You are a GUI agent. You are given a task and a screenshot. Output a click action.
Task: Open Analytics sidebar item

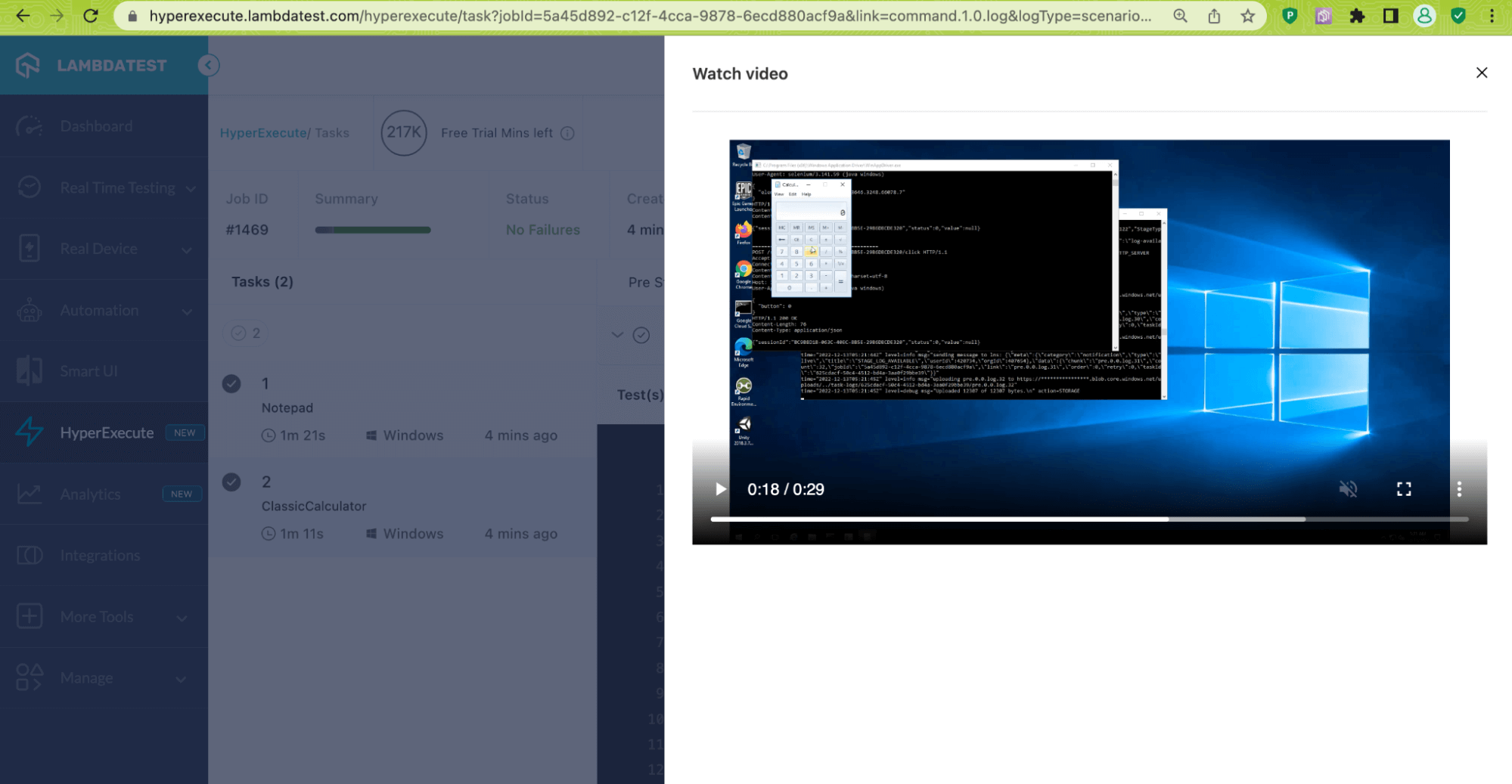[90, 494]
